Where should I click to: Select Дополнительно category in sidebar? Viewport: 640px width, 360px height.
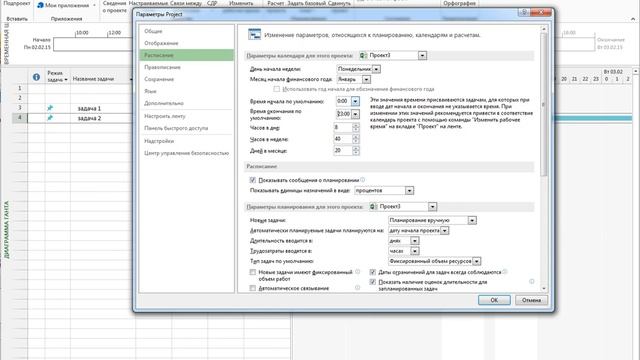[187, 103]
